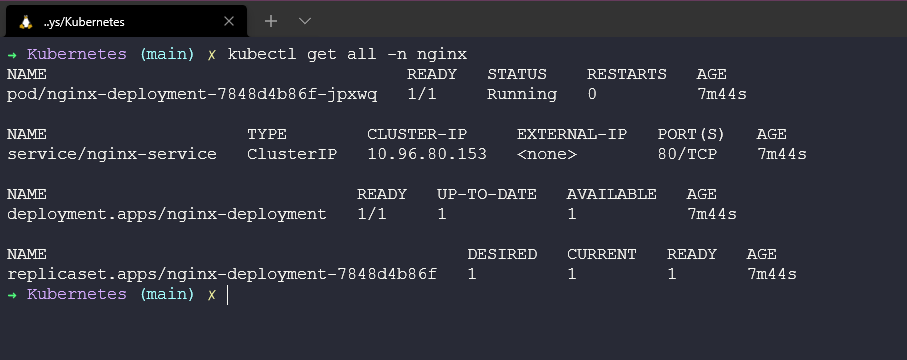Click deployment.apps/nginx-deployment entry

pyautogui.click(x=167, y=215)
